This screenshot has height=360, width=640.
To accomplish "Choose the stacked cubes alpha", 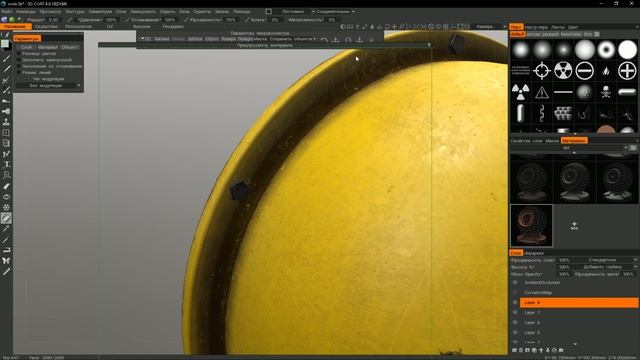I will tap(563, 113).
